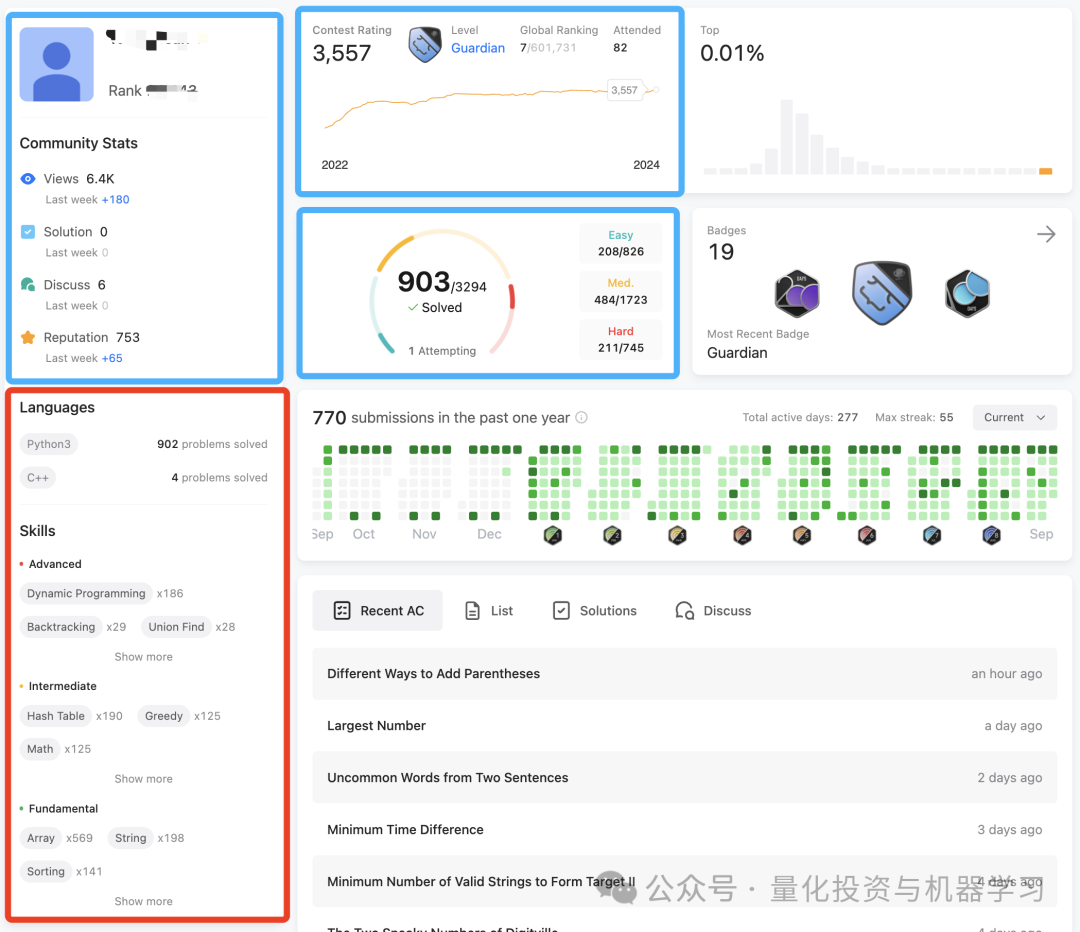Screen dimensions: 1080x932
Task: Select the Union Find skill tag
Action: tap(176, 627)
